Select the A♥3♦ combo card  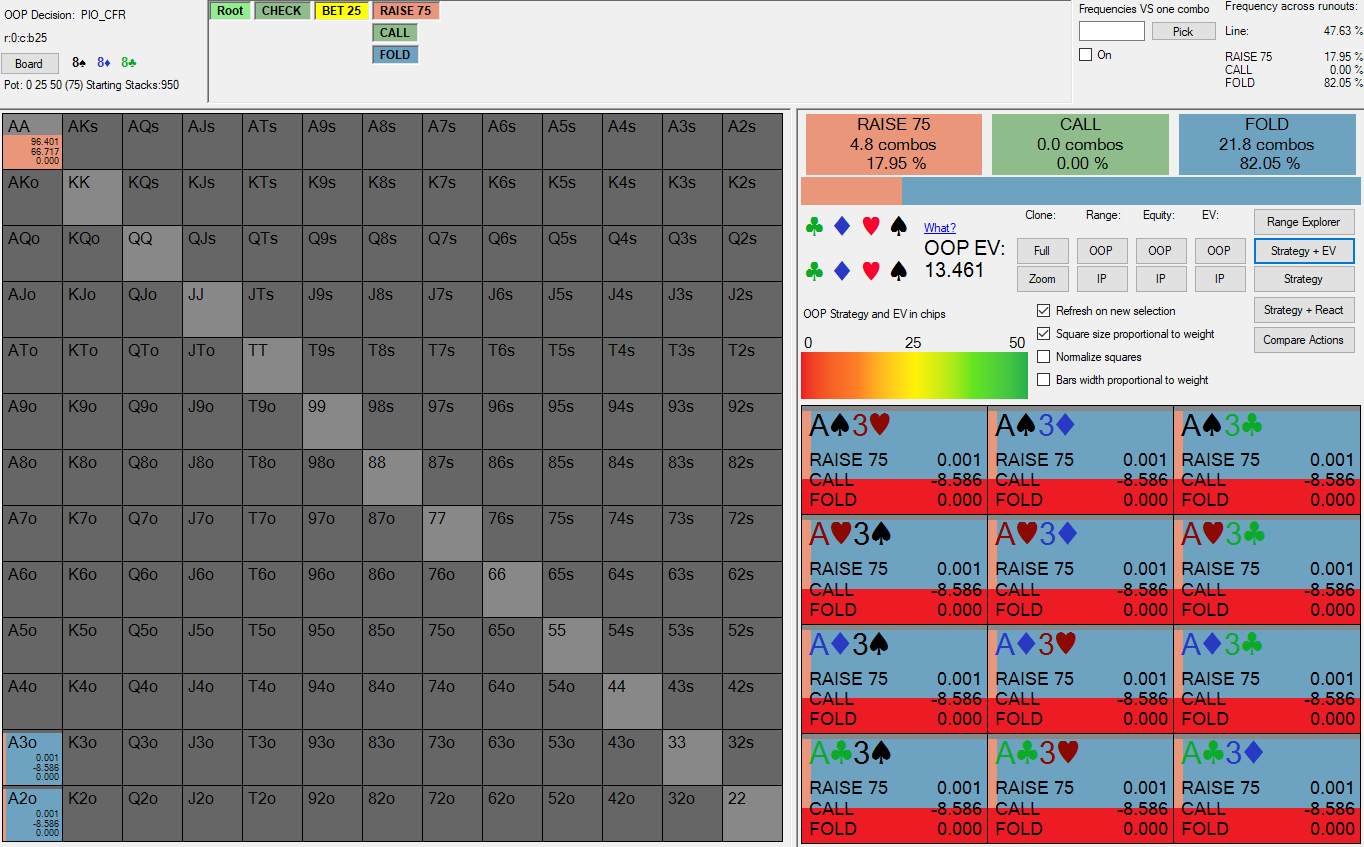point(1081,571)
